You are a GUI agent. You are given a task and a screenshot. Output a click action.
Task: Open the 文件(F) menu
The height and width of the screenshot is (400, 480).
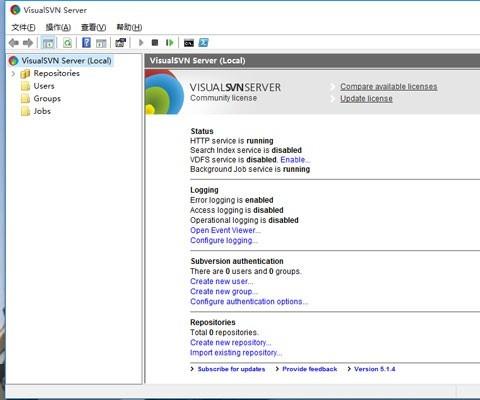[23, 27]
